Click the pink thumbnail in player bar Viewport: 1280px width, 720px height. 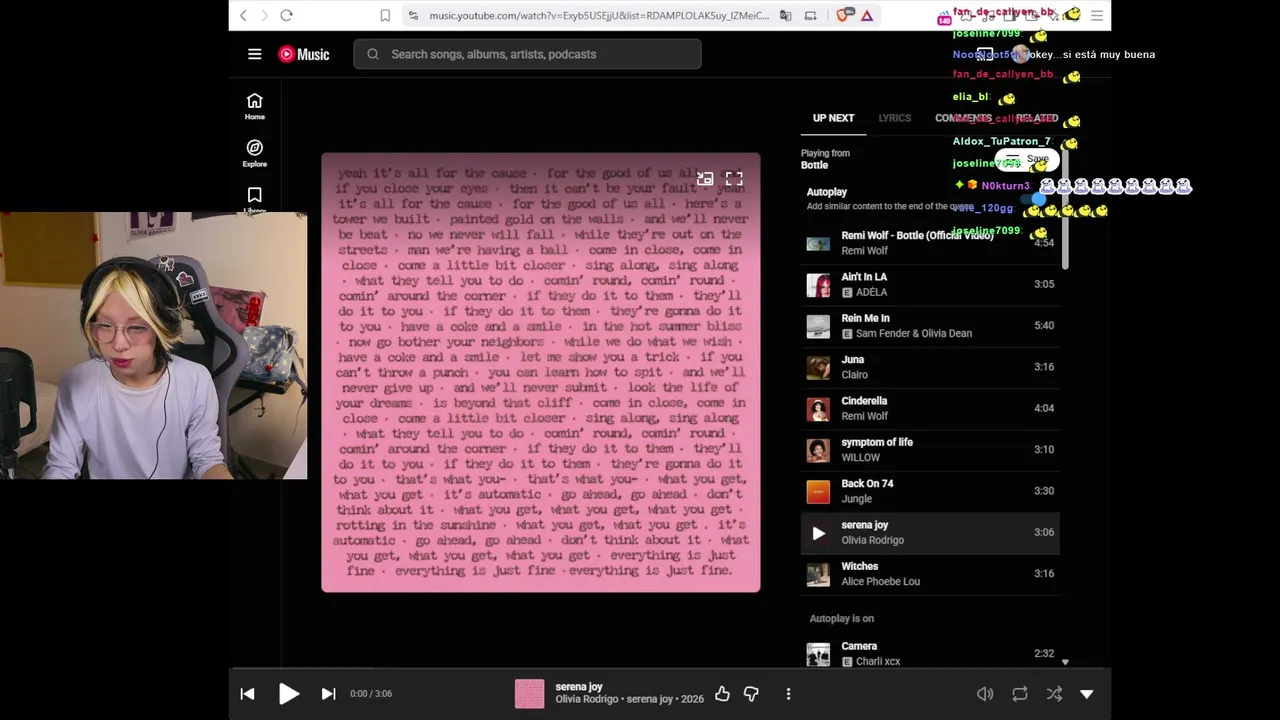[529, 694]
